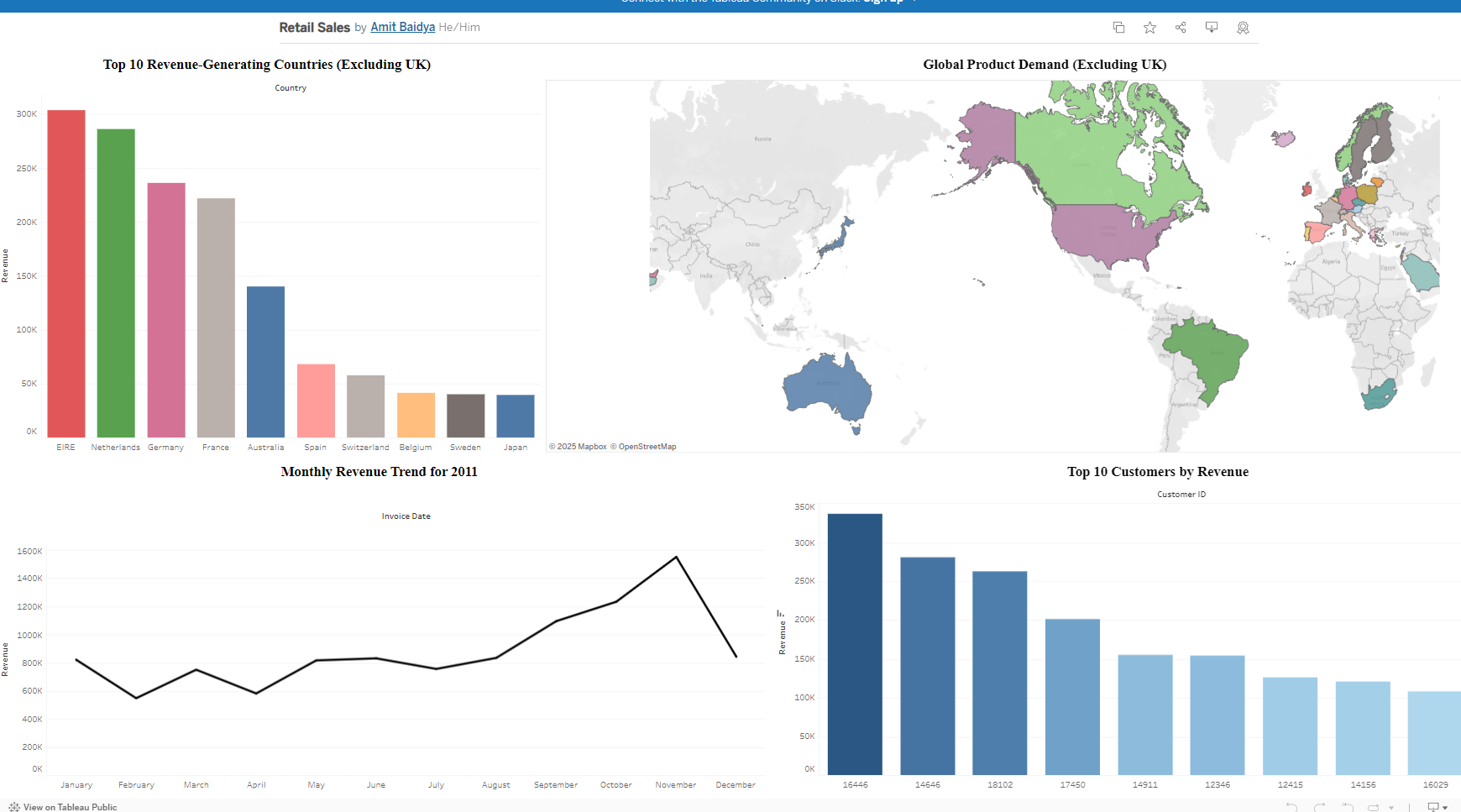Select the EIRE red bar
This screenshot has width=1461, height=812.
pos(66,274)
